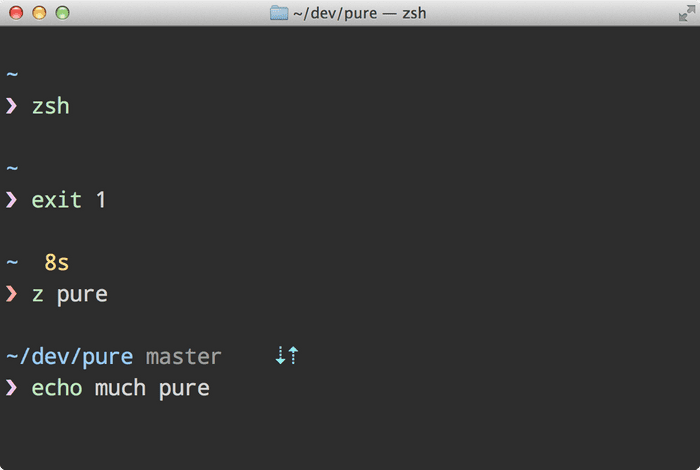Click the ~/dev/pure path text
Screen dimensions: 700x470
click(x=70, y=357)
